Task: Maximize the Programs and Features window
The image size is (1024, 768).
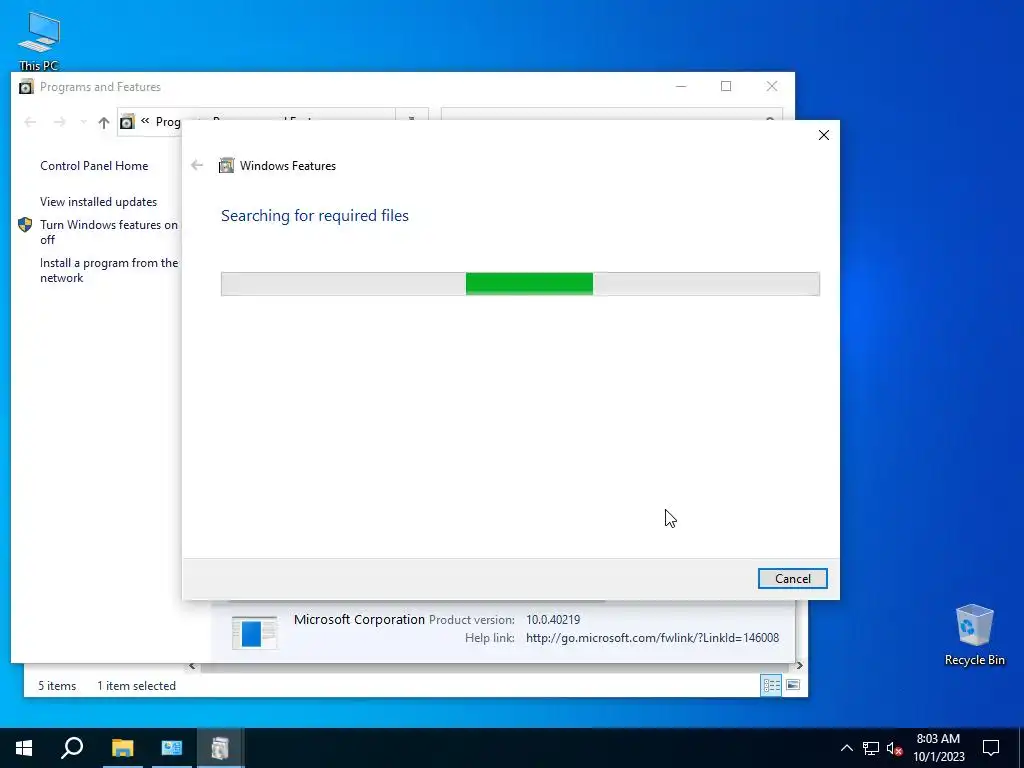Action: pos(726,86)
